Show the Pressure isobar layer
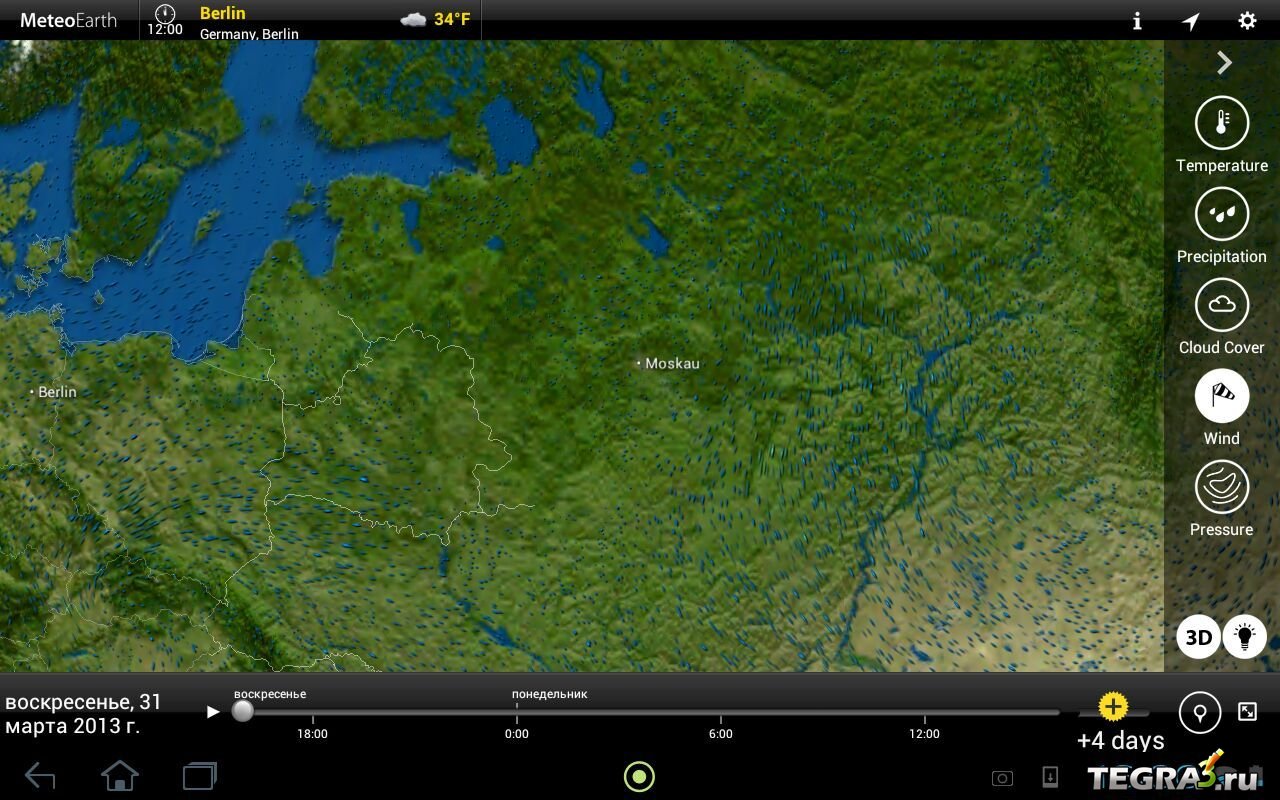The height and width of the screenshot is (800, 1280). tap(1221, 487)
